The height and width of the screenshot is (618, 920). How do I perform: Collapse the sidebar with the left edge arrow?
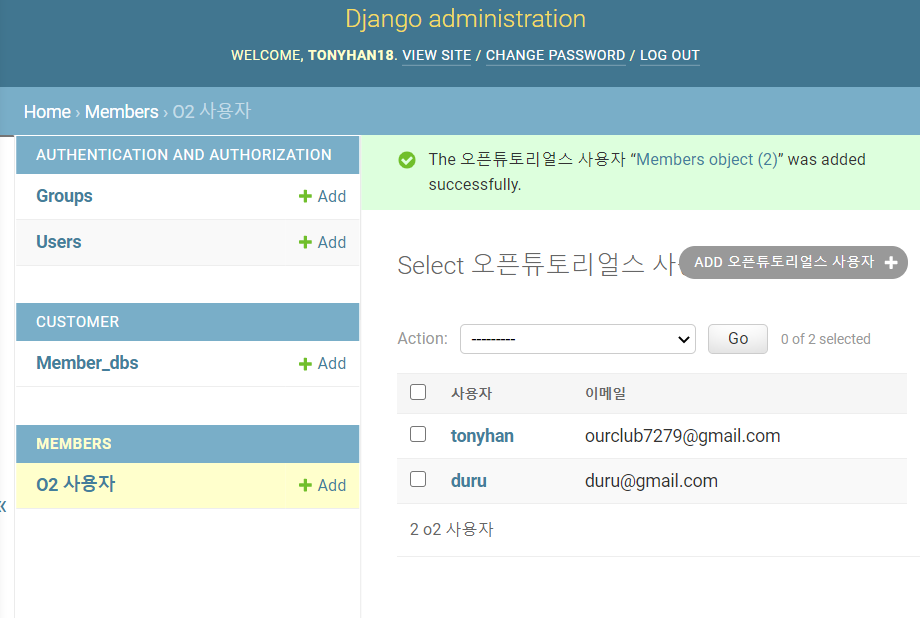[3, 506]
